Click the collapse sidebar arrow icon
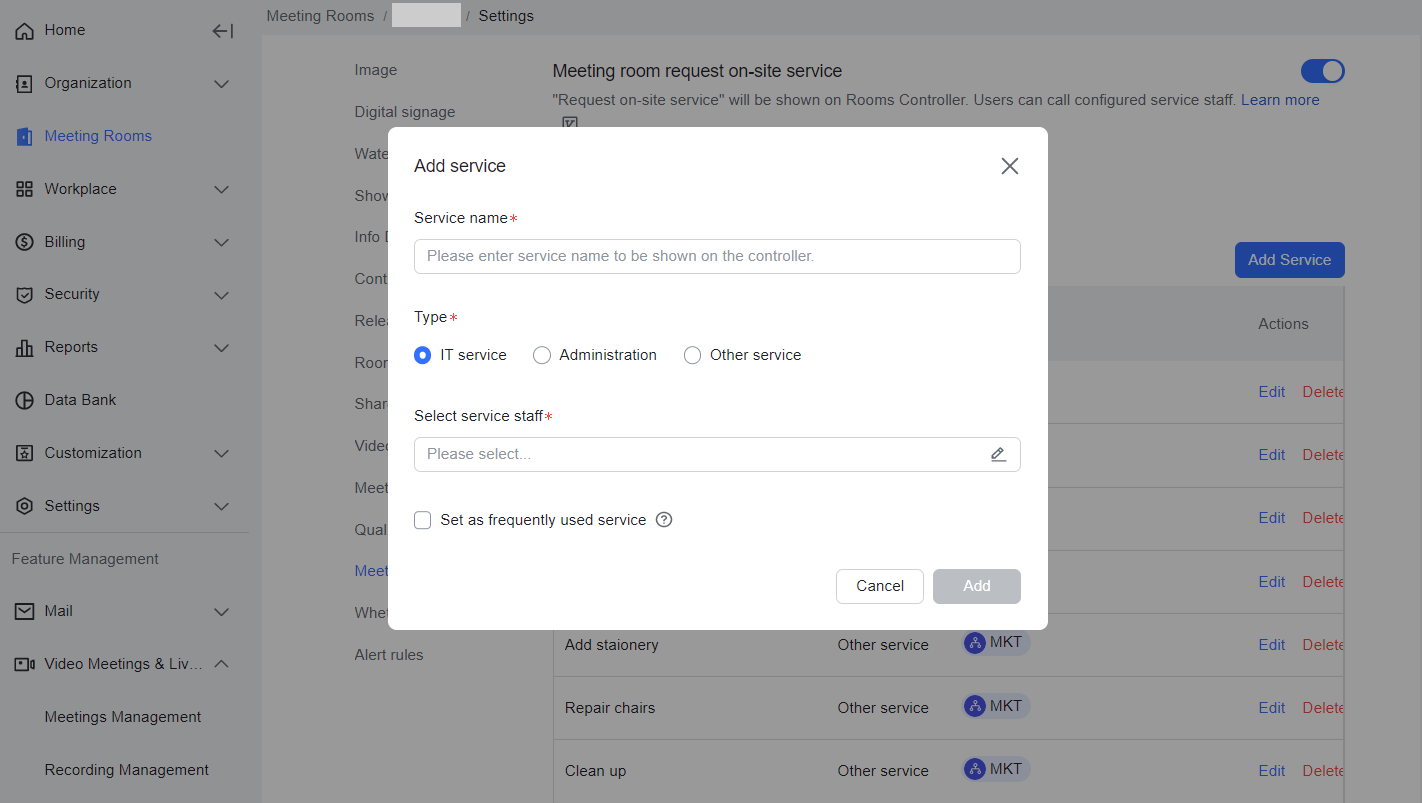Viewport: 1422px width, 803px height. click(222, 31)
